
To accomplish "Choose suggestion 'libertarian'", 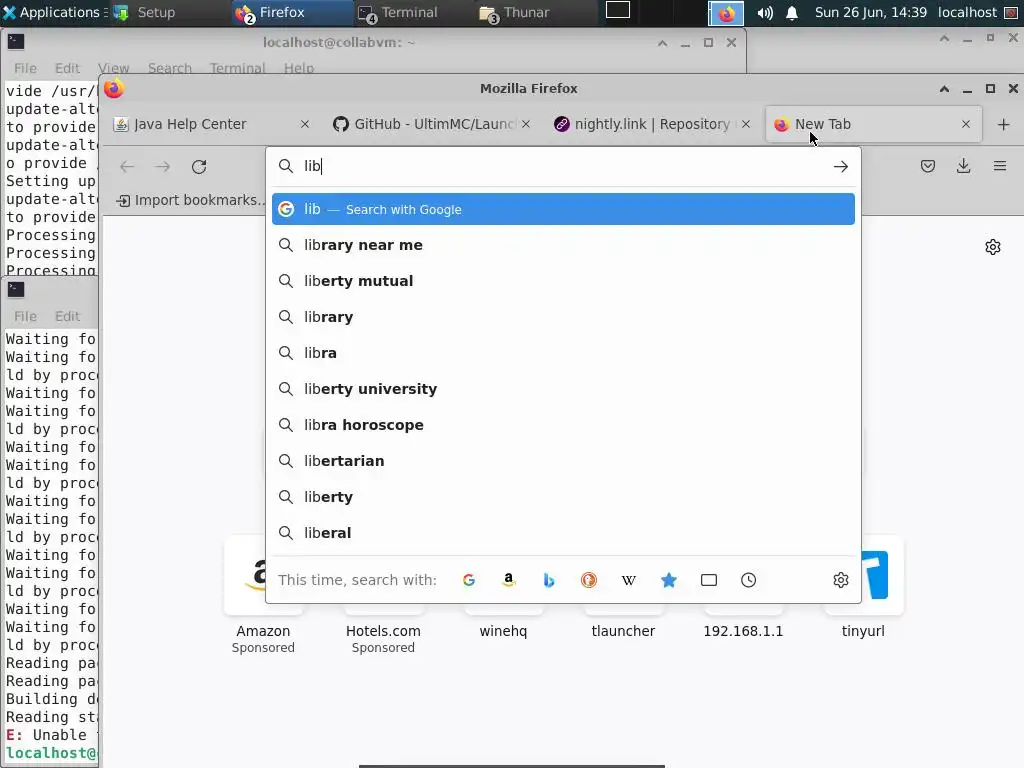I will point(563,460).
